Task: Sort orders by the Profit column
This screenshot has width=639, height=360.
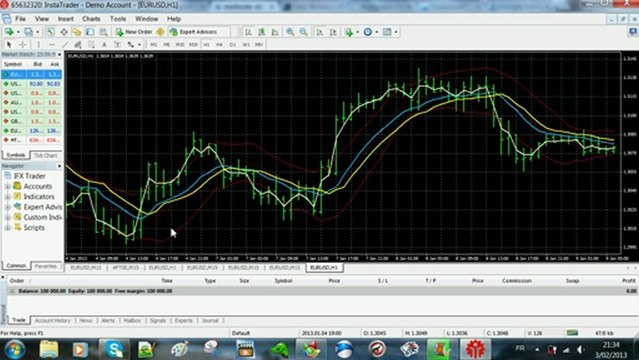Action: click(x=628, y=280)
